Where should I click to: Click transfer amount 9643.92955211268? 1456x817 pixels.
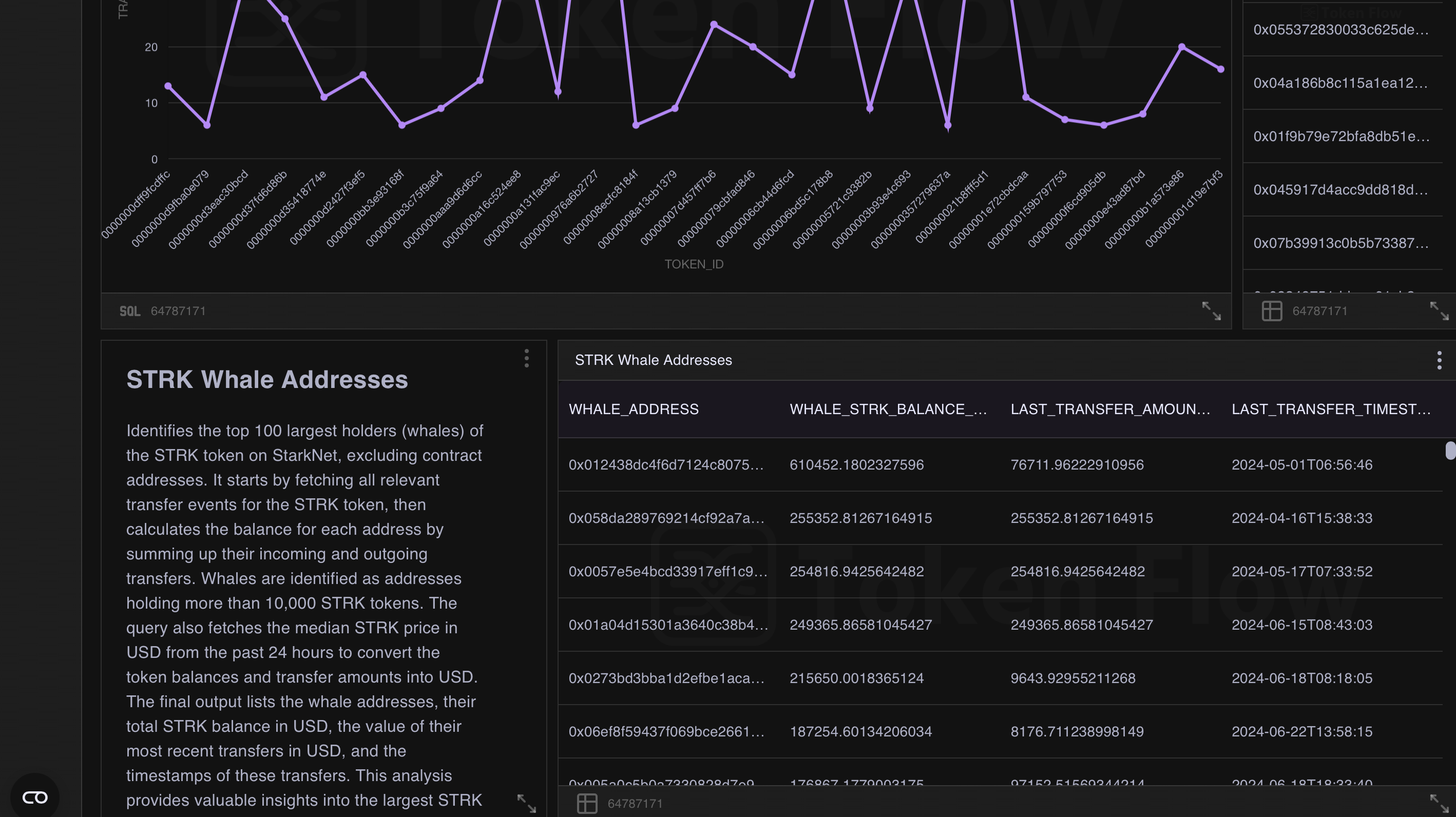coord(1073,678)
